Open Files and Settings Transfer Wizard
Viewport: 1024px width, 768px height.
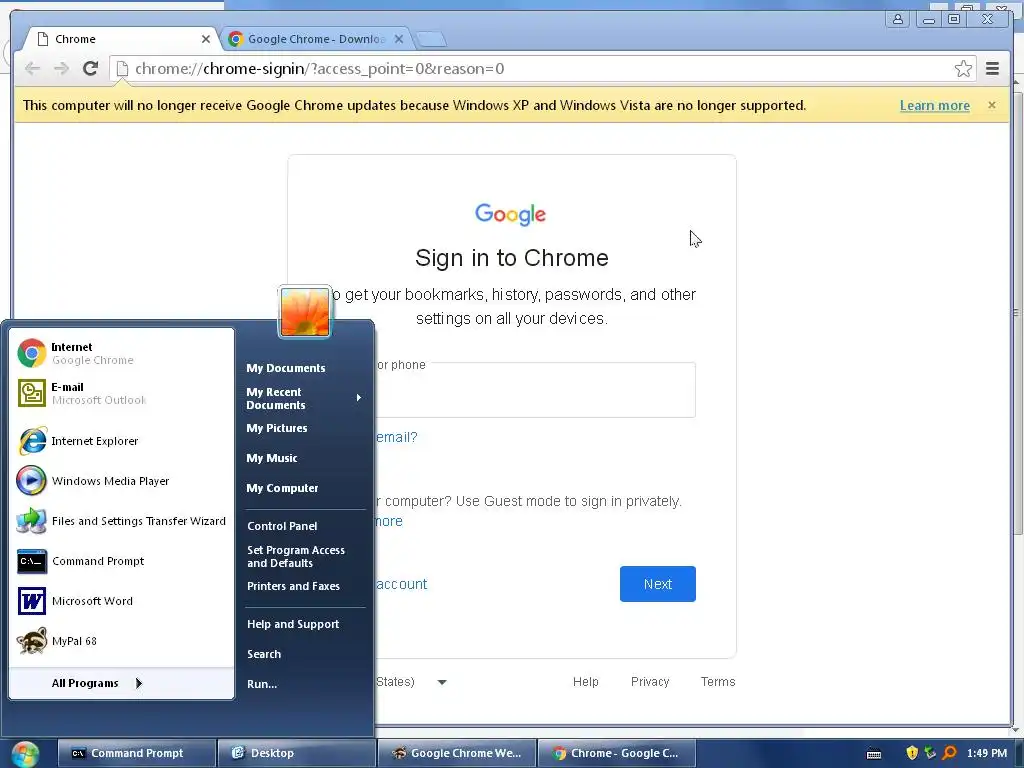(x=121, y=520)
